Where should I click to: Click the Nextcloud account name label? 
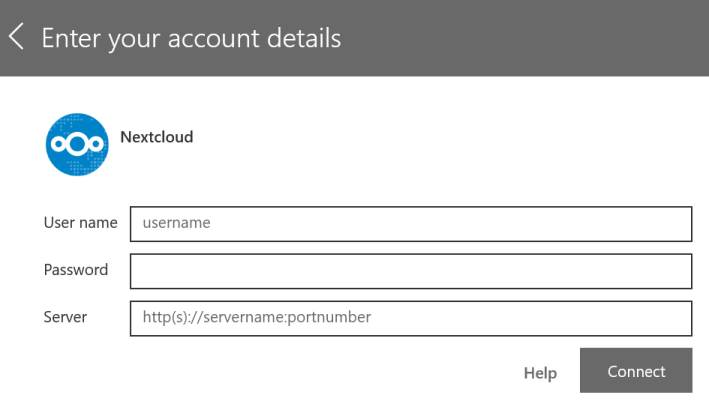tap(156, 137)
